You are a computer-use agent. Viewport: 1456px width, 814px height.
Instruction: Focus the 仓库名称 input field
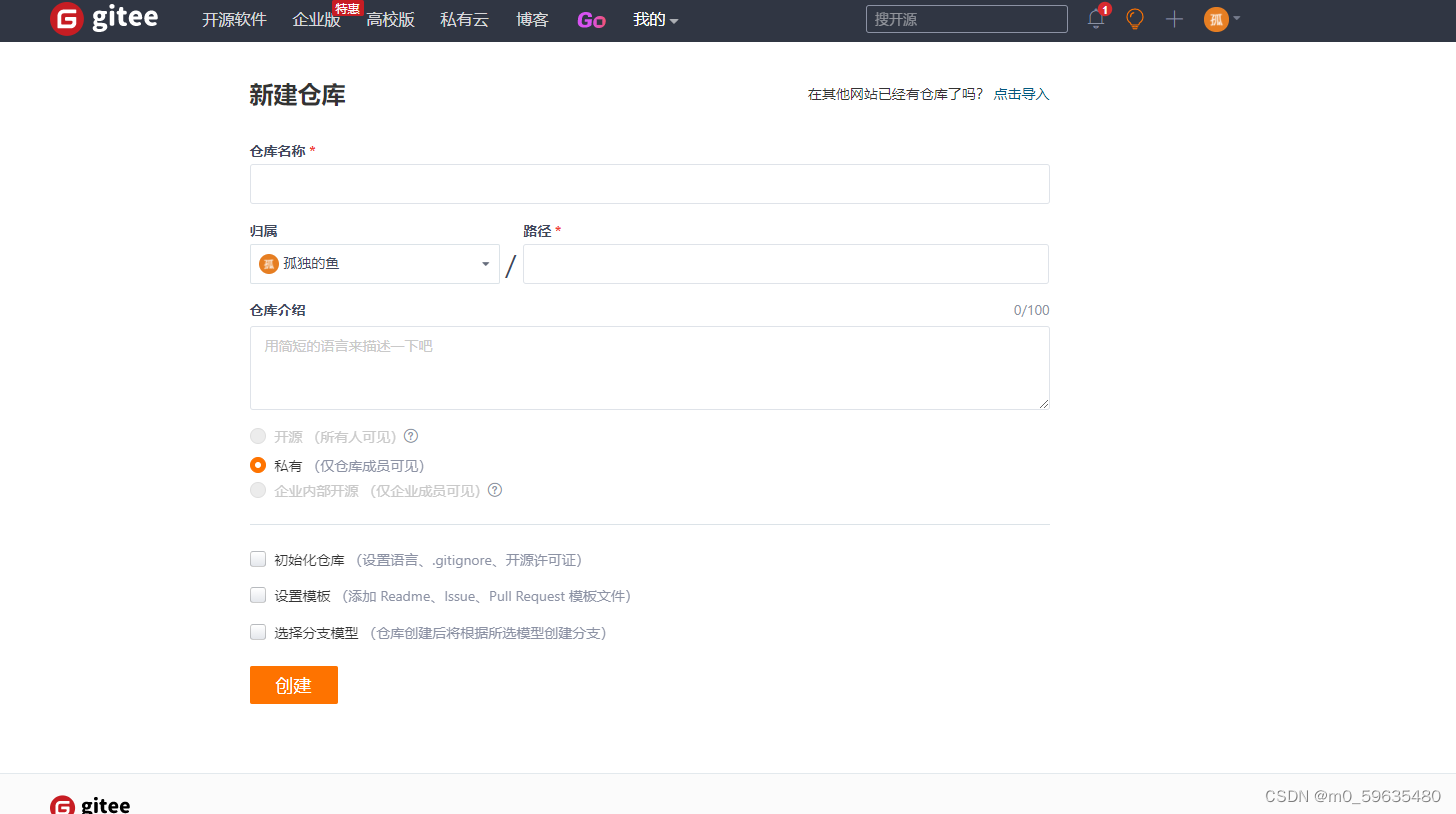tap(650, 184)
